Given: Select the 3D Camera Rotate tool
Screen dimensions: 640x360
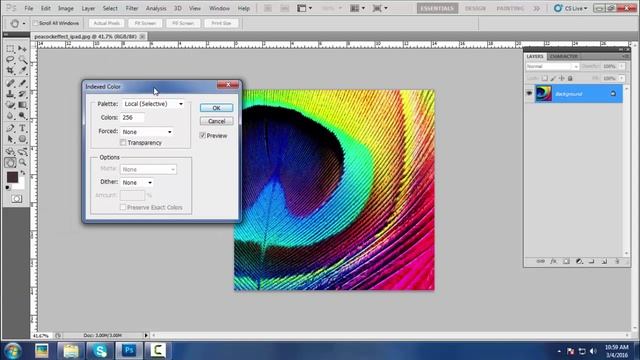Looking at the screenshot, I should 22,151.
